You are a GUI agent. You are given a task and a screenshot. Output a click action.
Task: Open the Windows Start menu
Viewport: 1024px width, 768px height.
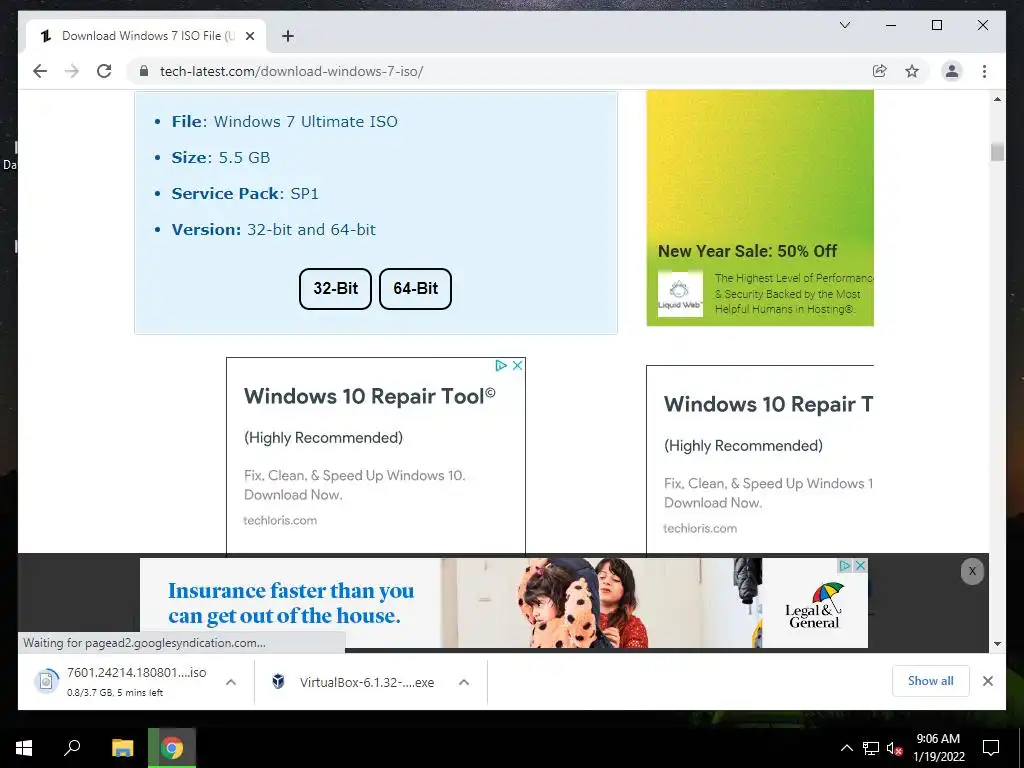24,748
